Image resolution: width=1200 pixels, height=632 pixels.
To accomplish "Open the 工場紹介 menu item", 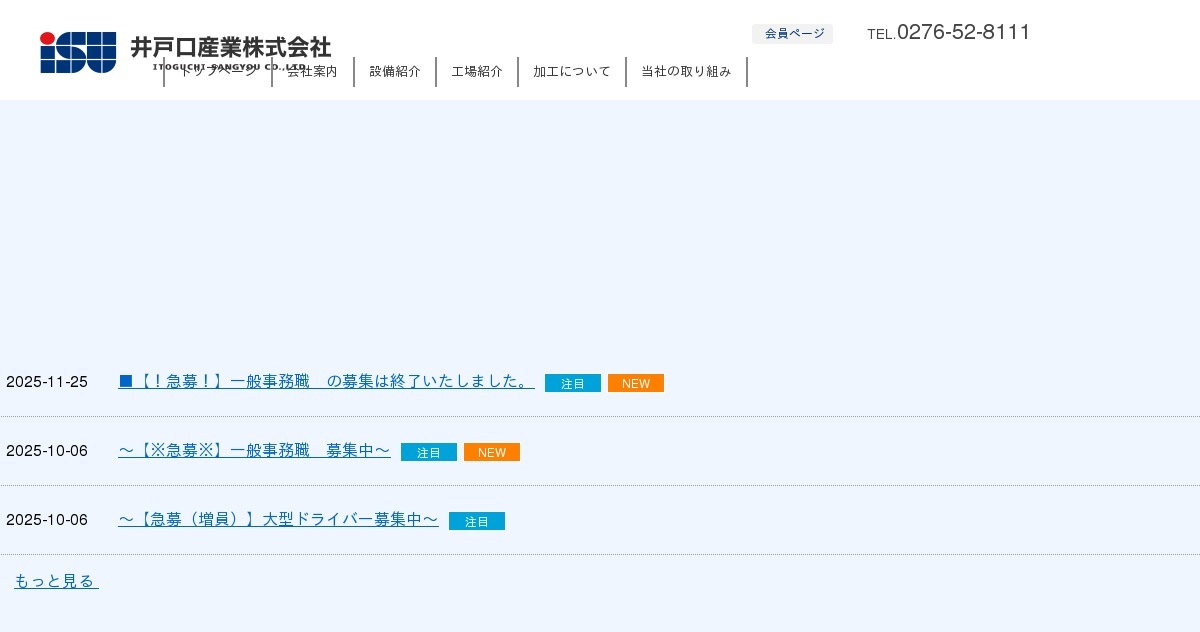I will 477,72.
